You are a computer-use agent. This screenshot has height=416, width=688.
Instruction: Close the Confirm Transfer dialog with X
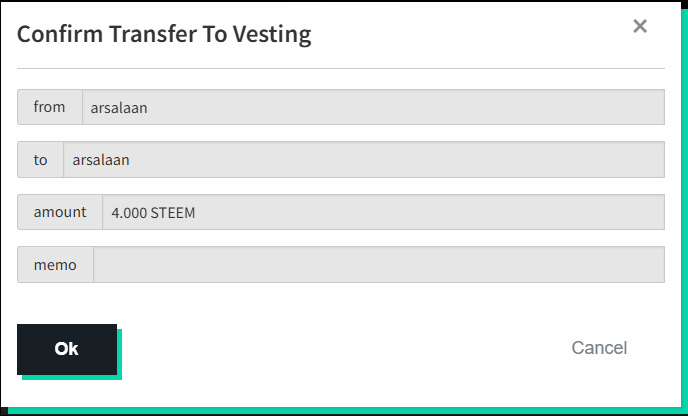640,26
